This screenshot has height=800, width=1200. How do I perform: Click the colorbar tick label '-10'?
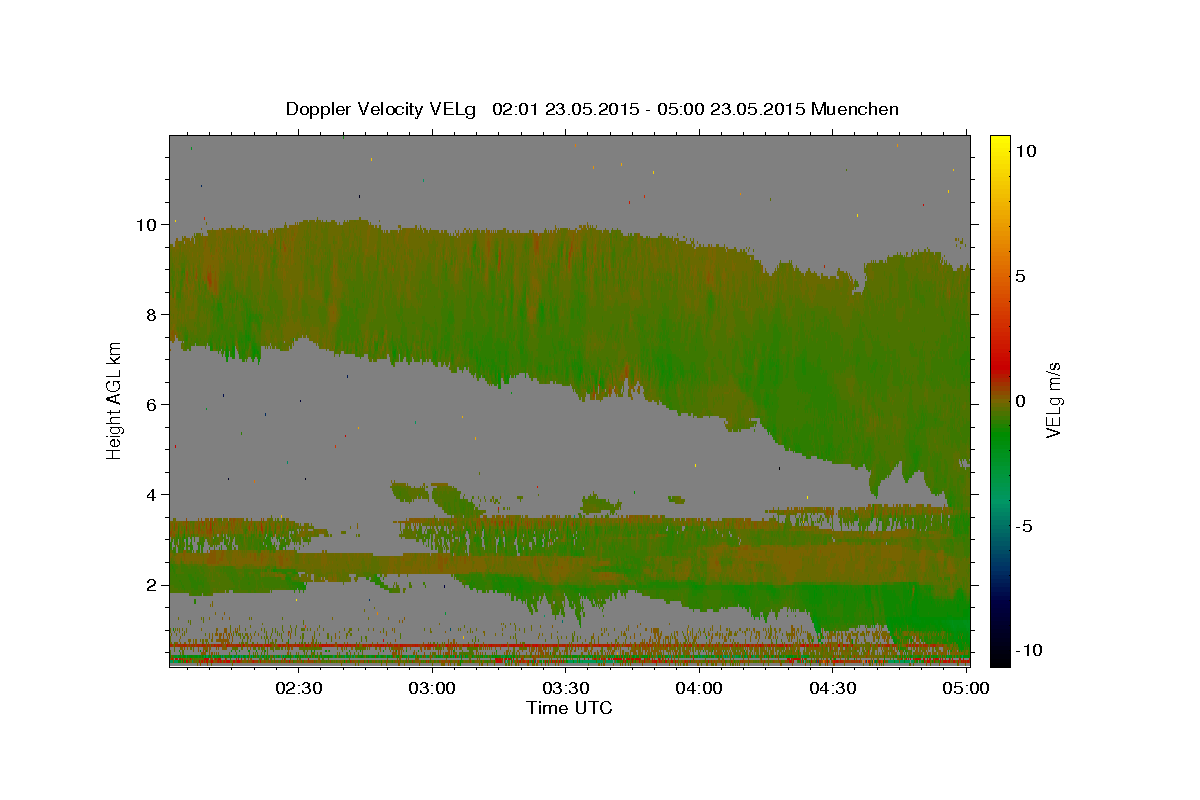1027,650
